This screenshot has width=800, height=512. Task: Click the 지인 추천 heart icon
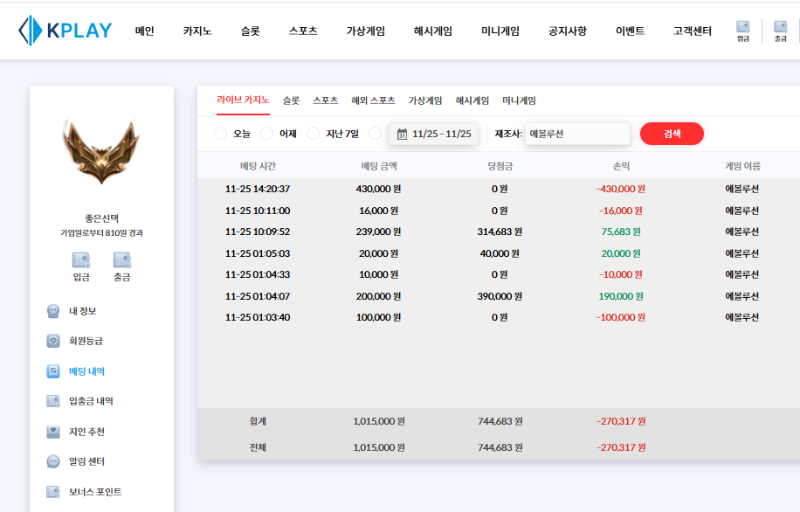tap(53, 431)
